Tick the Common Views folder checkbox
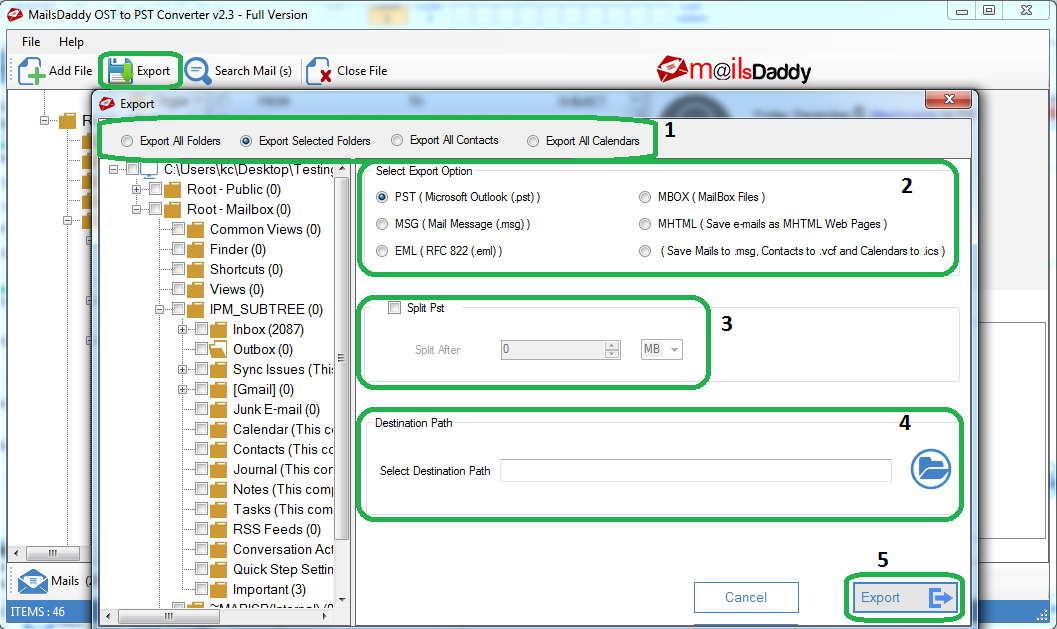 click(x=179, y=229)
